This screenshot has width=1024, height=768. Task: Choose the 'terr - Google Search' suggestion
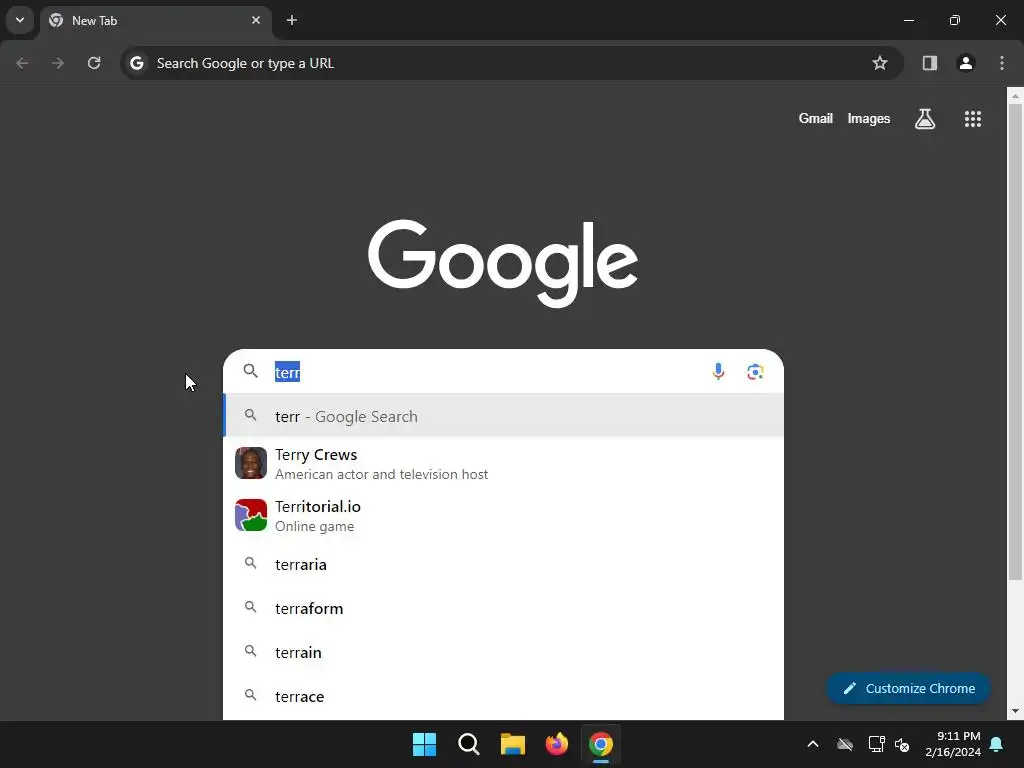(504, 416)
